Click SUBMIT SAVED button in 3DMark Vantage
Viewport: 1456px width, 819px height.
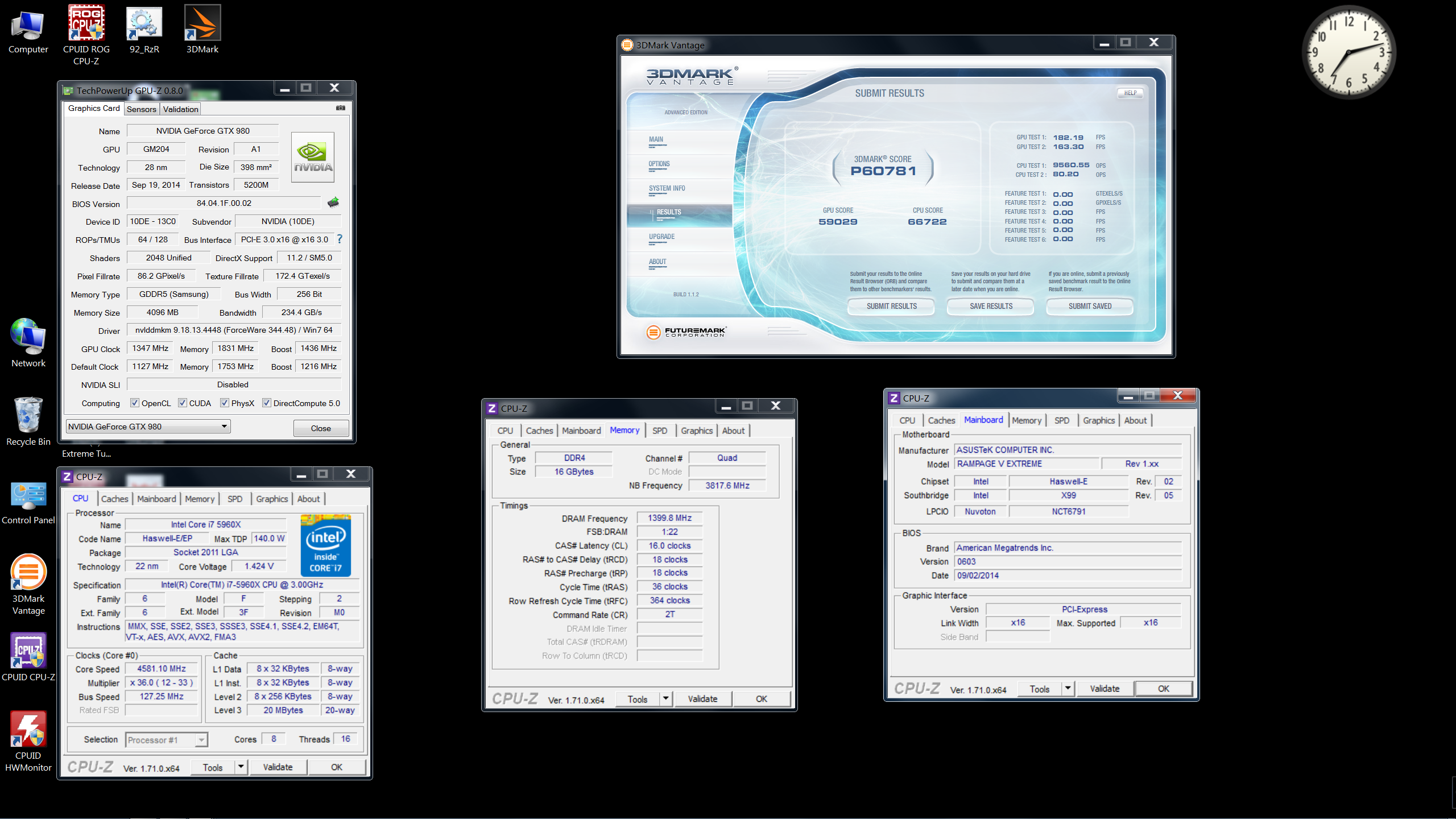click(x=1090, y=306)
